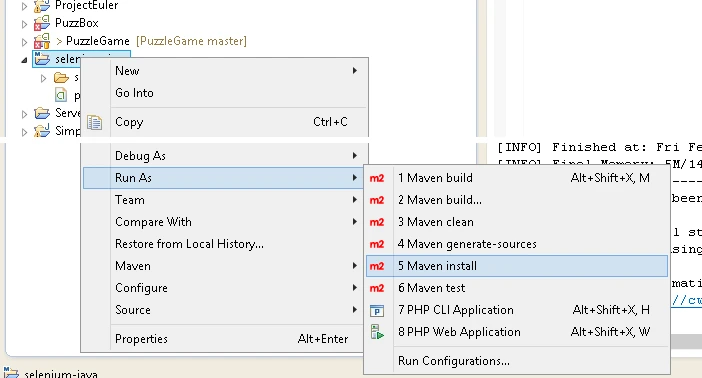The image size is (702, 378).
Task: Choose 2 Maven build...
Action: pos(517,200)
